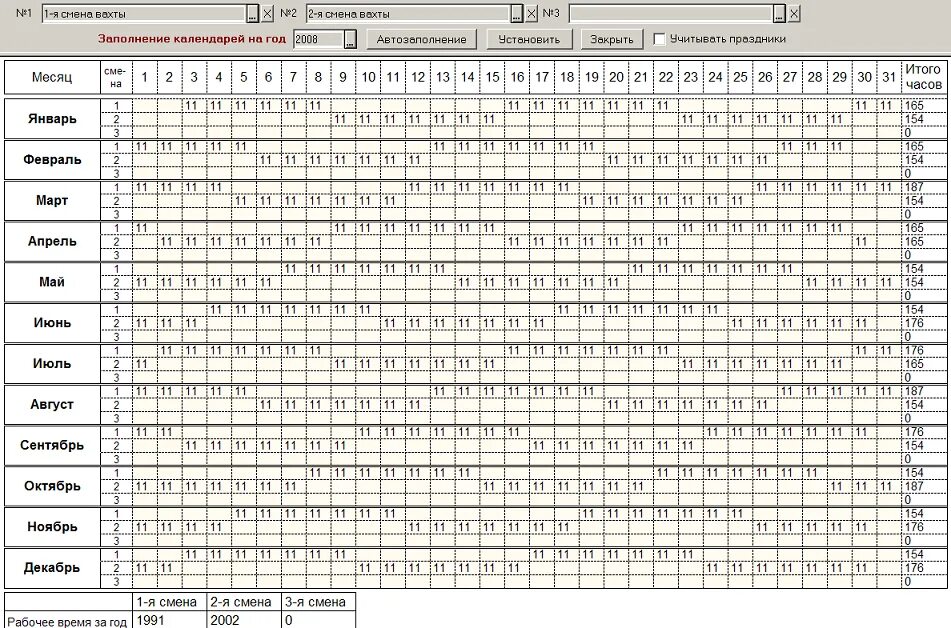Image resolution: width=951 pixels, height=628 pixels.
Task: Click Апрель shift 1, day 1 cell
Action: tap(144, 228)
